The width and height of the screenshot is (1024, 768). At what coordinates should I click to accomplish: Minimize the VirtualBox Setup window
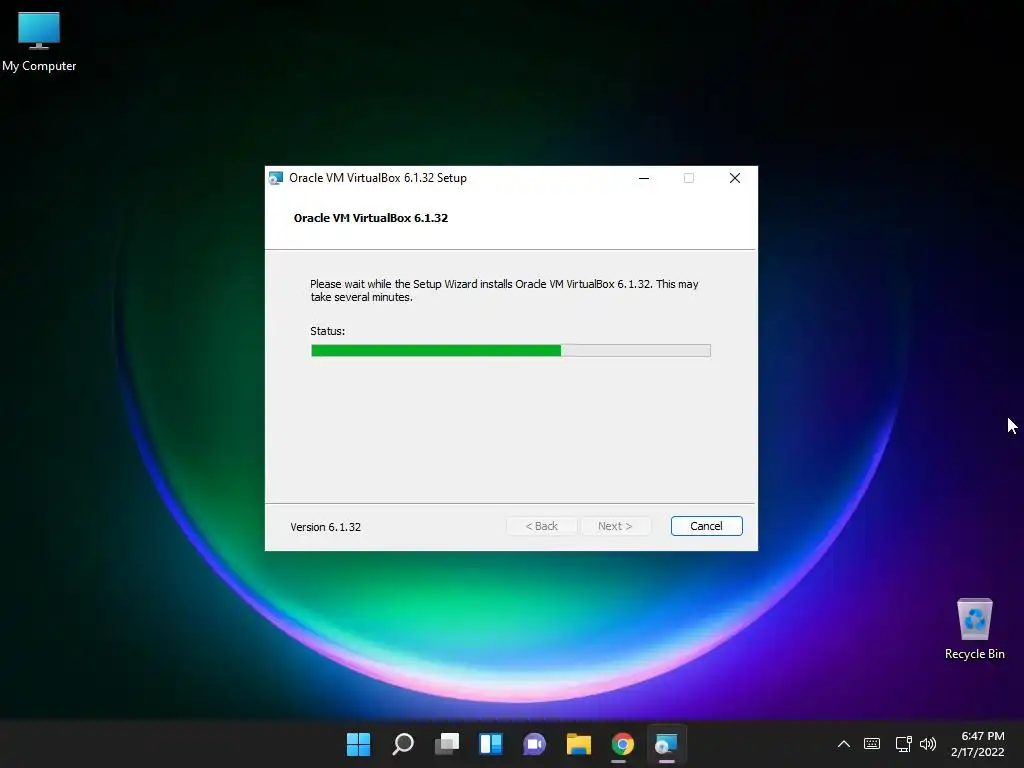644,178
